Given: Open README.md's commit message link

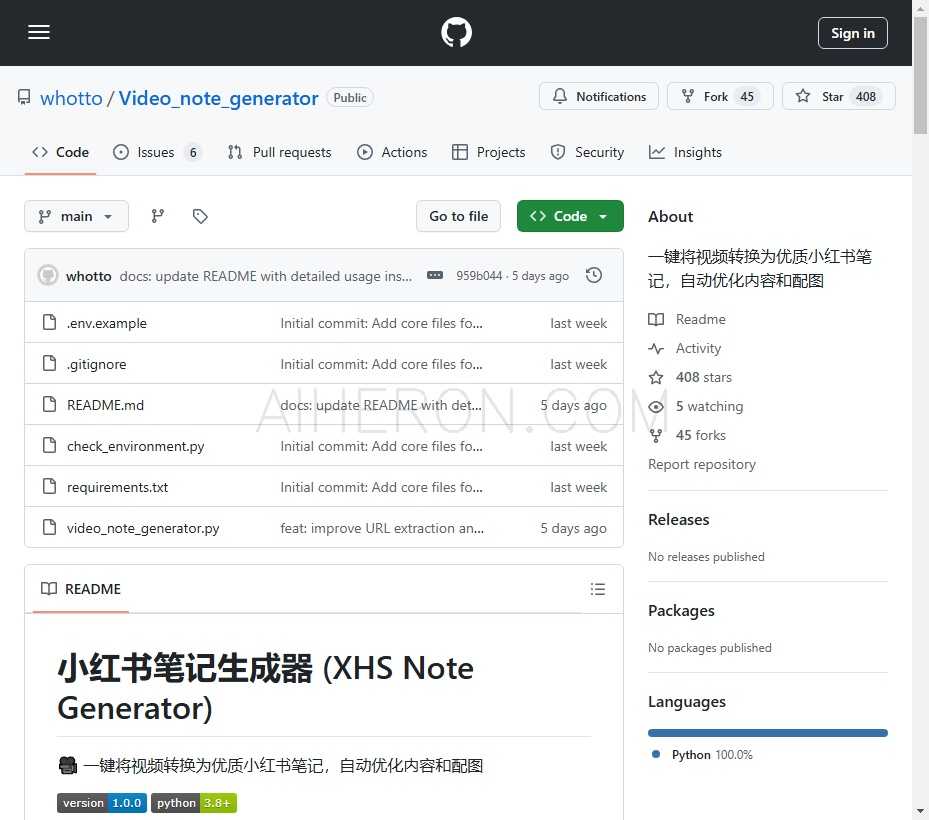Looking at the screenshot, I should point(380,405).
